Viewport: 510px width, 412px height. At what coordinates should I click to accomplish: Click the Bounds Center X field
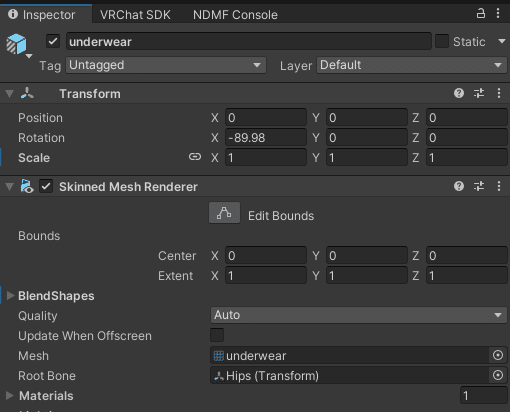[x=266, y=255]
